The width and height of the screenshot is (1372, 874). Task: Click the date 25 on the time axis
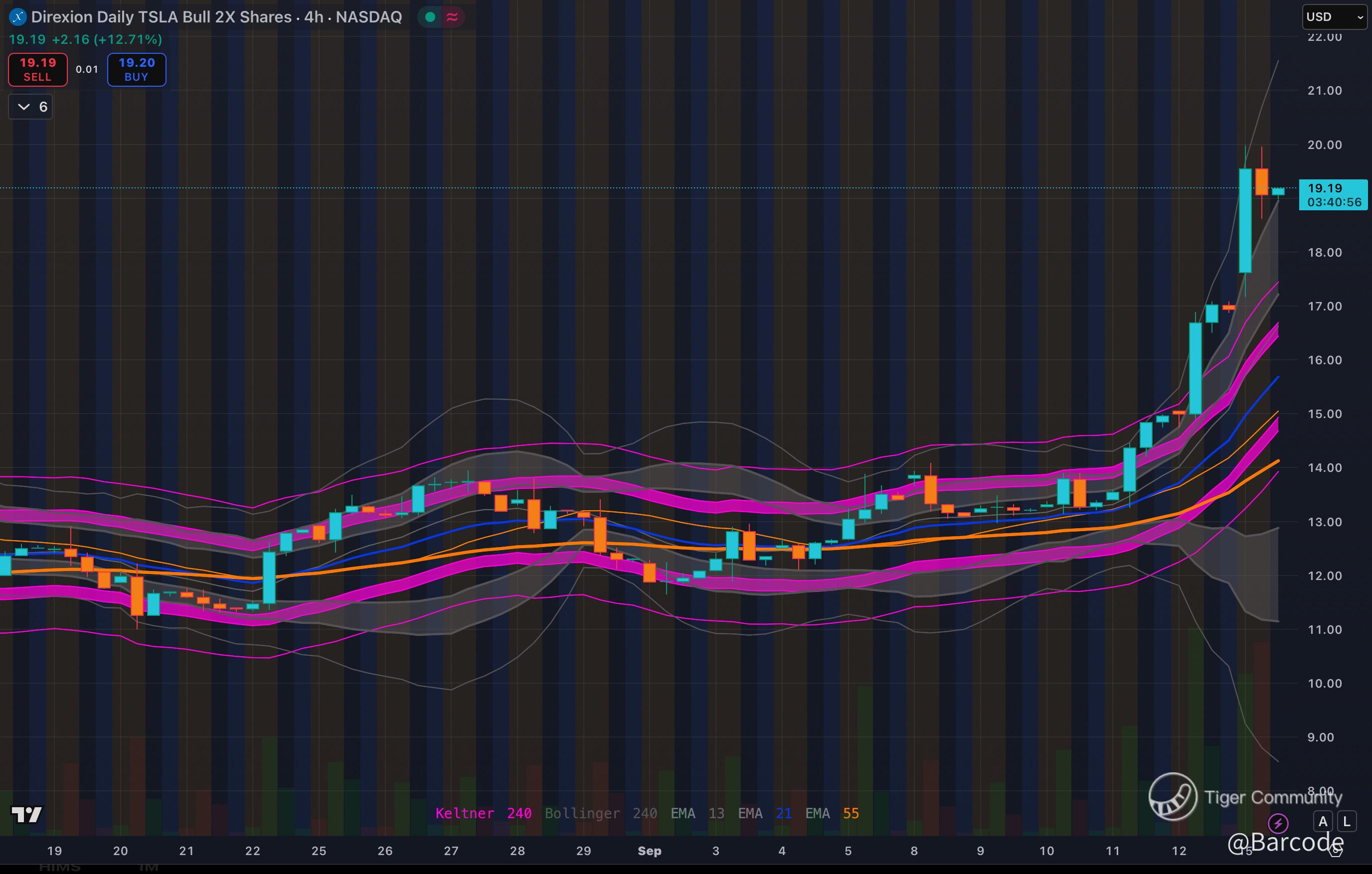319,851
